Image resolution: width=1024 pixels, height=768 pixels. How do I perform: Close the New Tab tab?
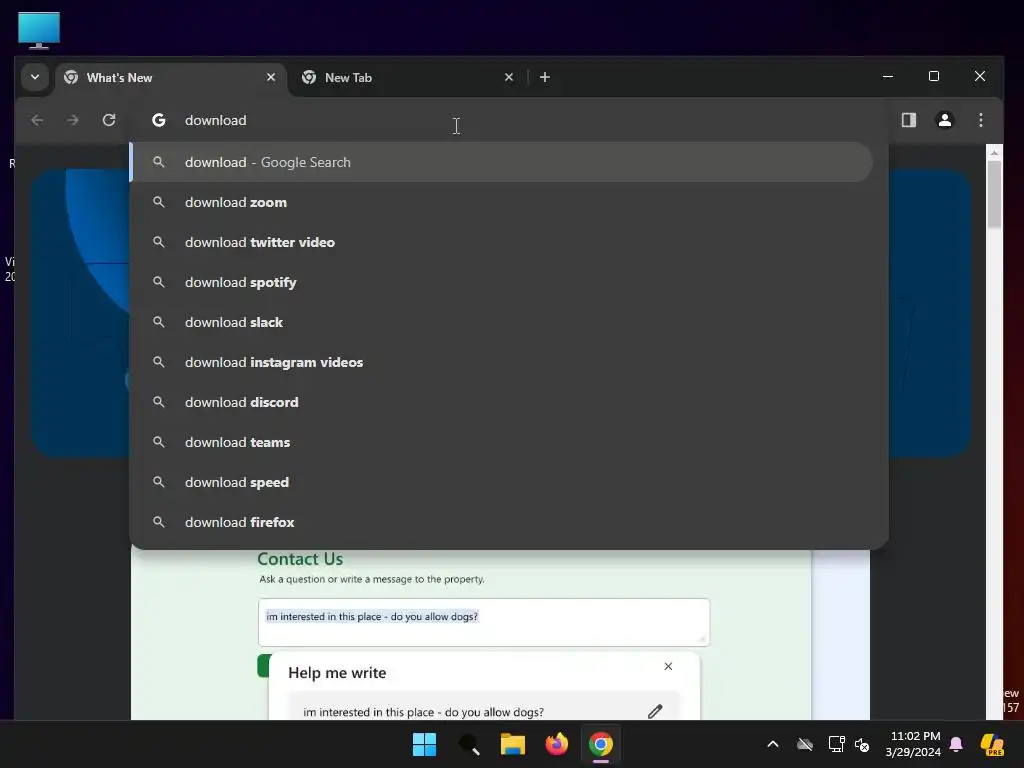coord(509,77)
